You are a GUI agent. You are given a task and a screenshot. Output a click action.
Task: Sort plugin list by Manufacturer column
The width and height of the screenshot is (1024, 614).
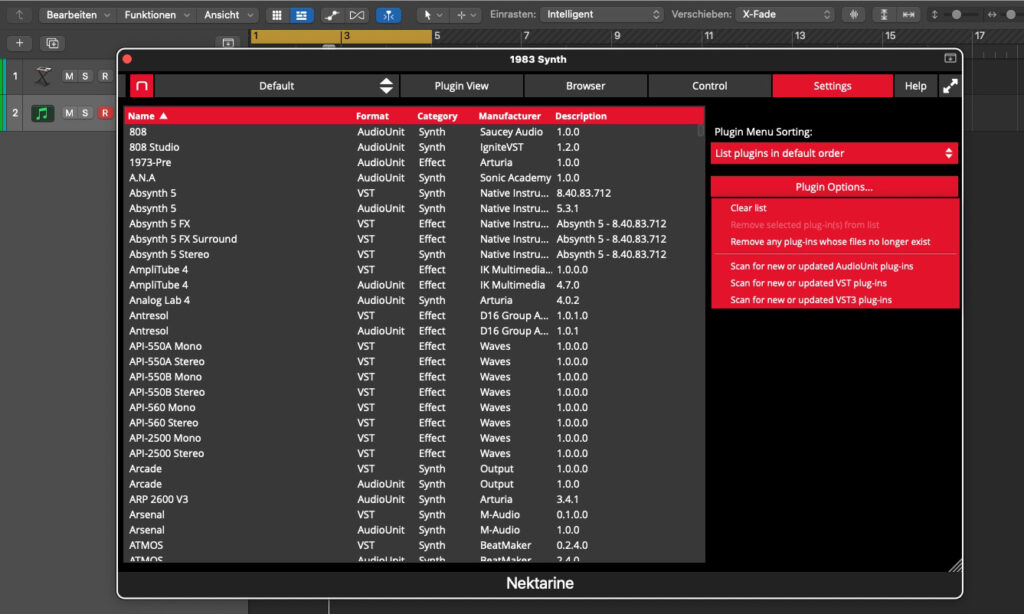point(509,116)
